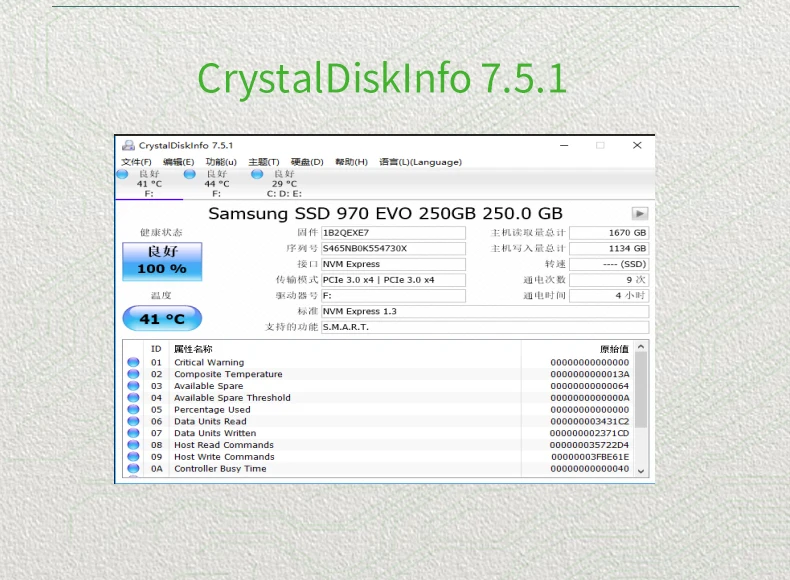
Task: Click the transfer mode field PCIe 3.0 x4
Action: coord(393,280)
